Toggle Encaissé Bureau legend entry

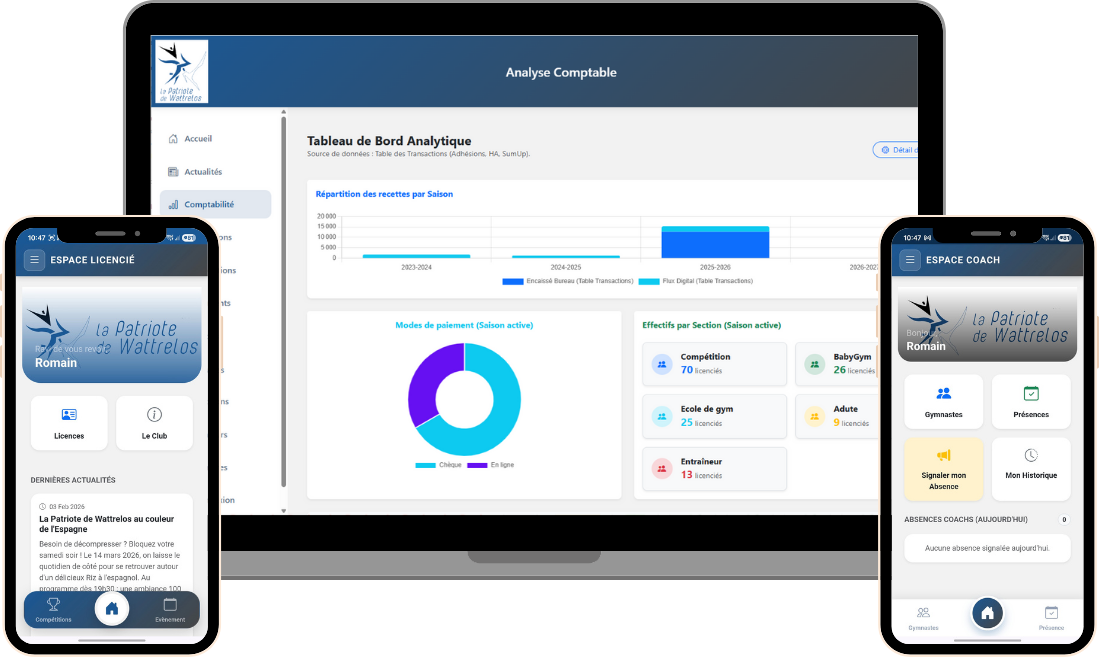point(513,281)
